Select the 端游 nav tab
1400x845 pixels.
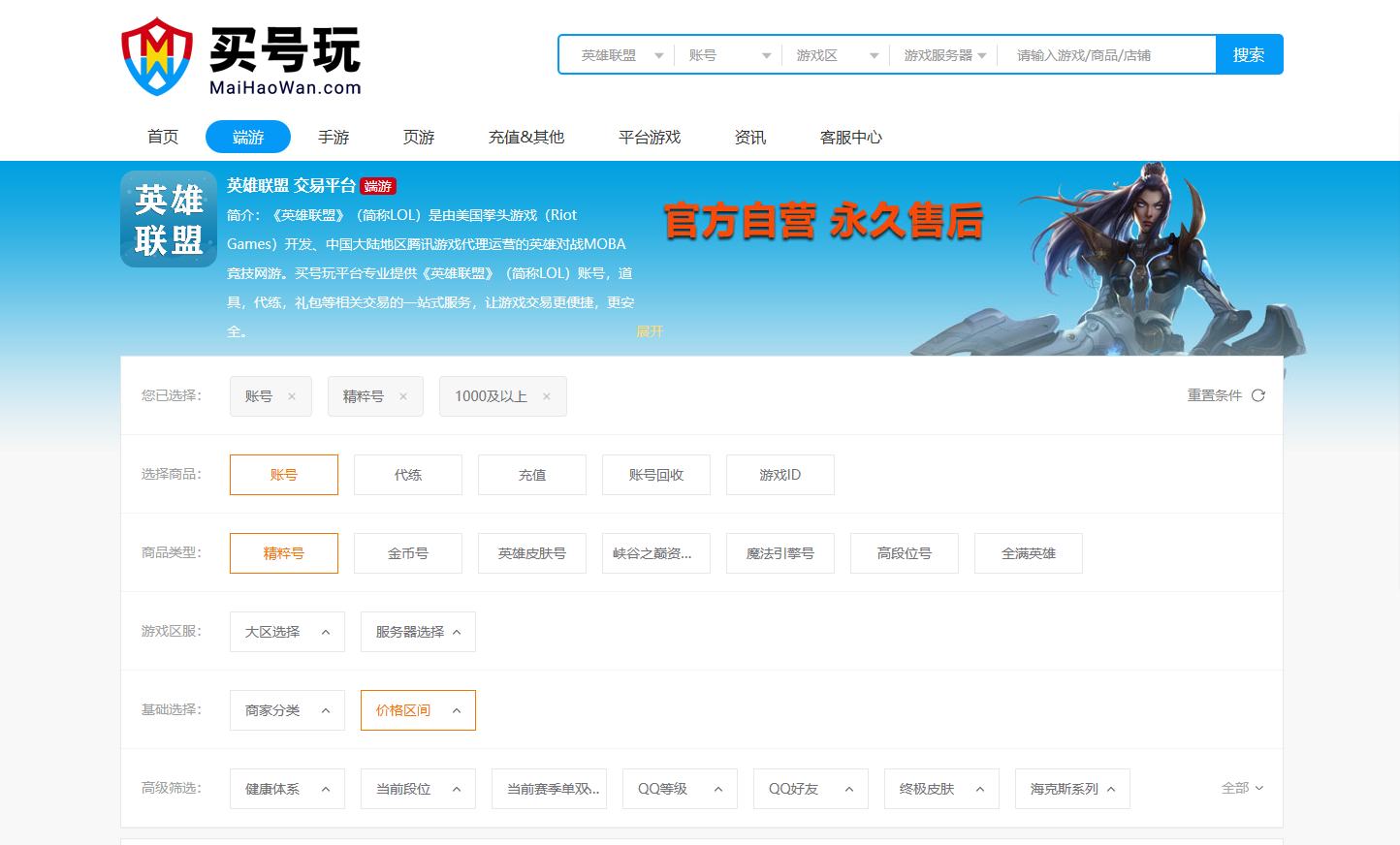(x=248, y=137)
